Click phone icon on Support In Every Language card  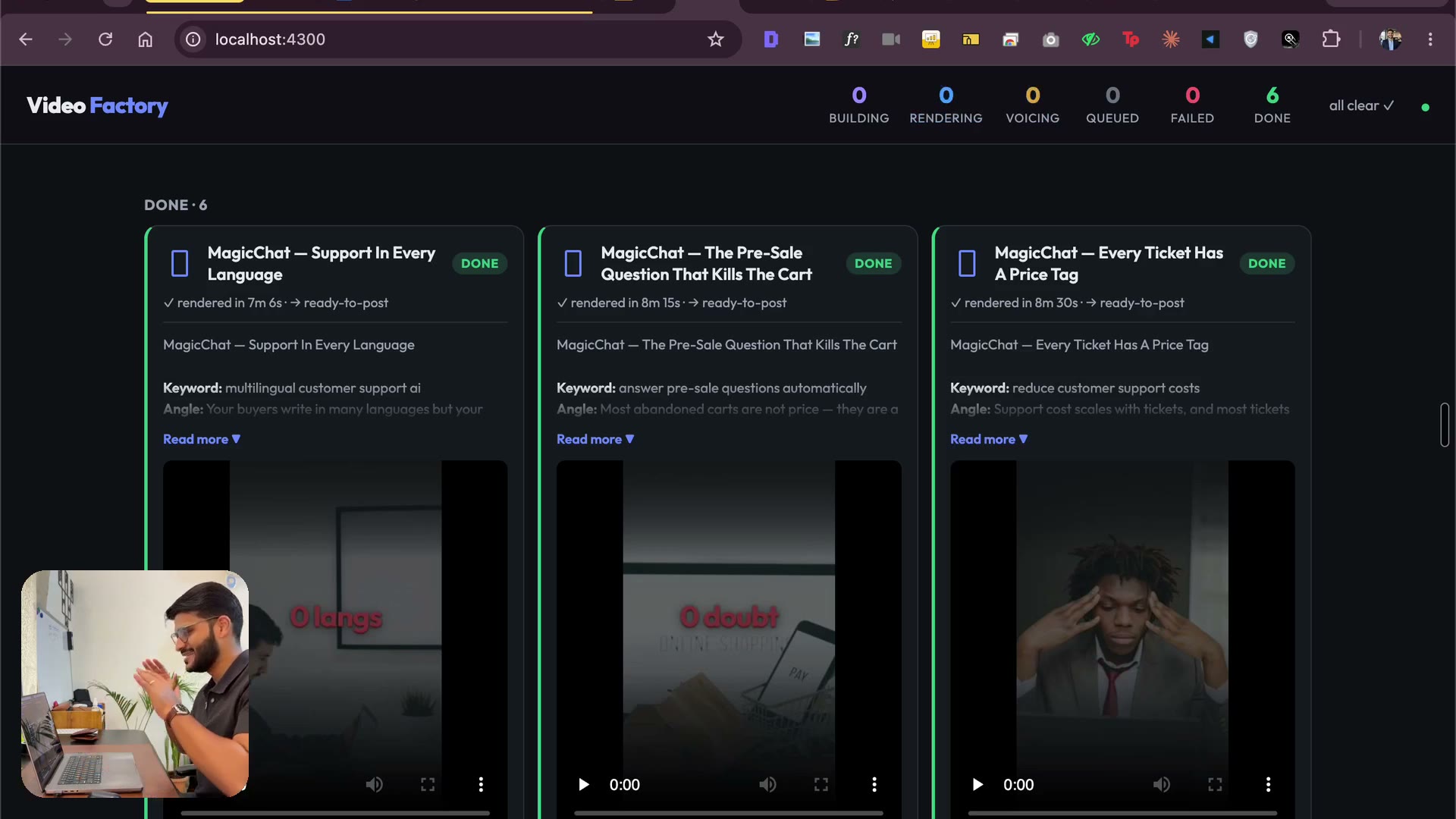(x=180, y=263)
